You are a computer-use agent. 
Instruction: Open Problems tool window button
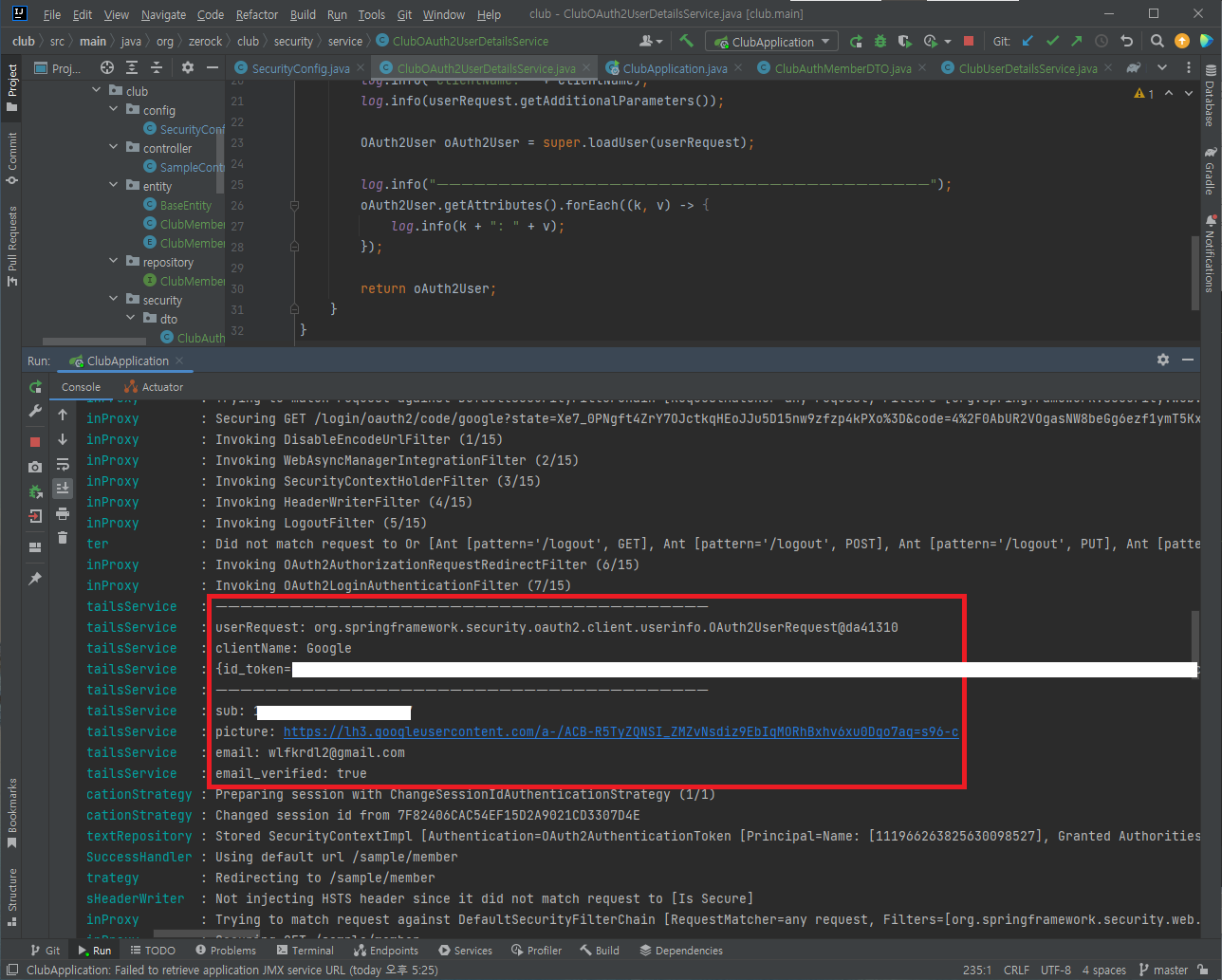(226, 950)
